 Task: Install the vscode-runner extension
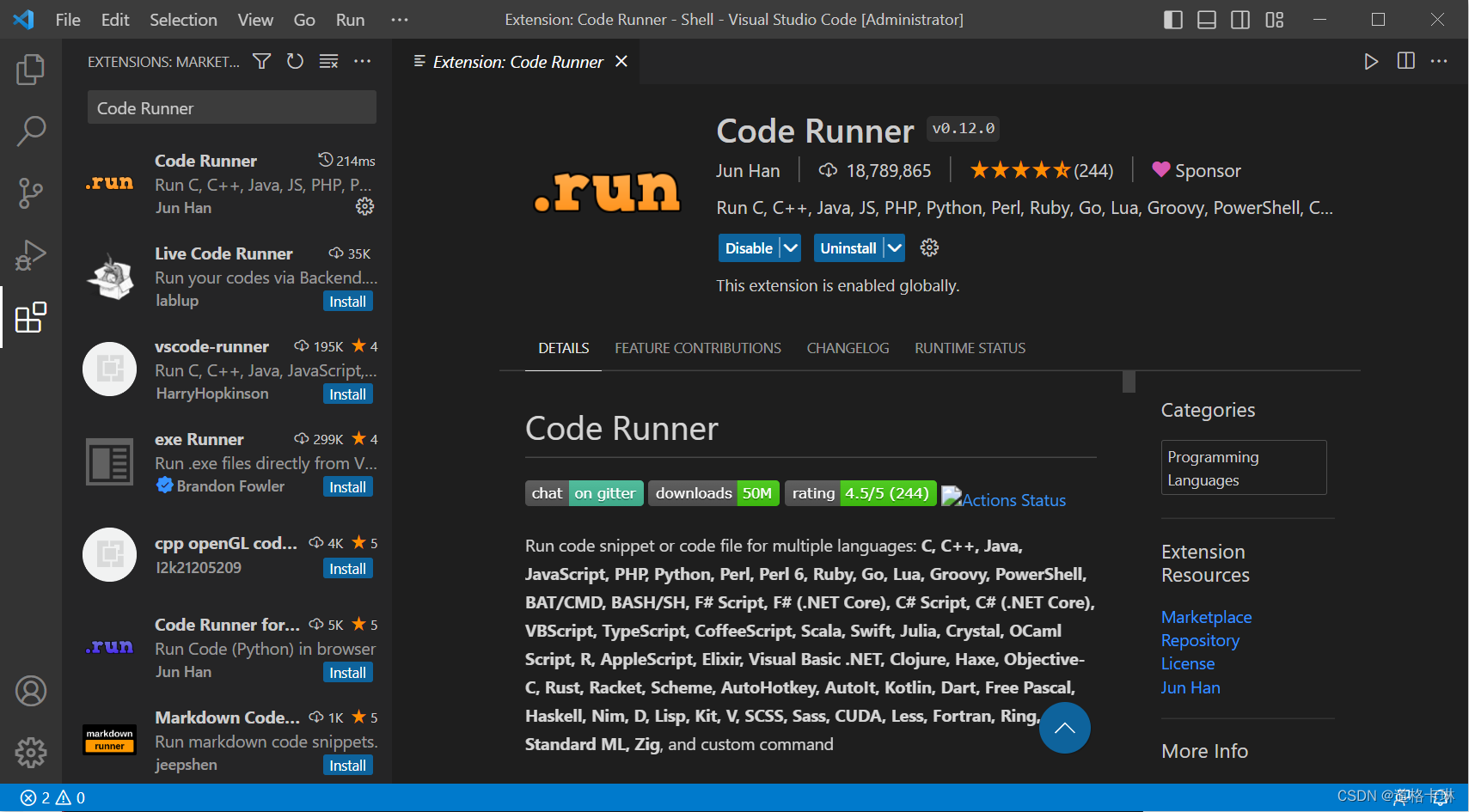click(x=347, y=394)
